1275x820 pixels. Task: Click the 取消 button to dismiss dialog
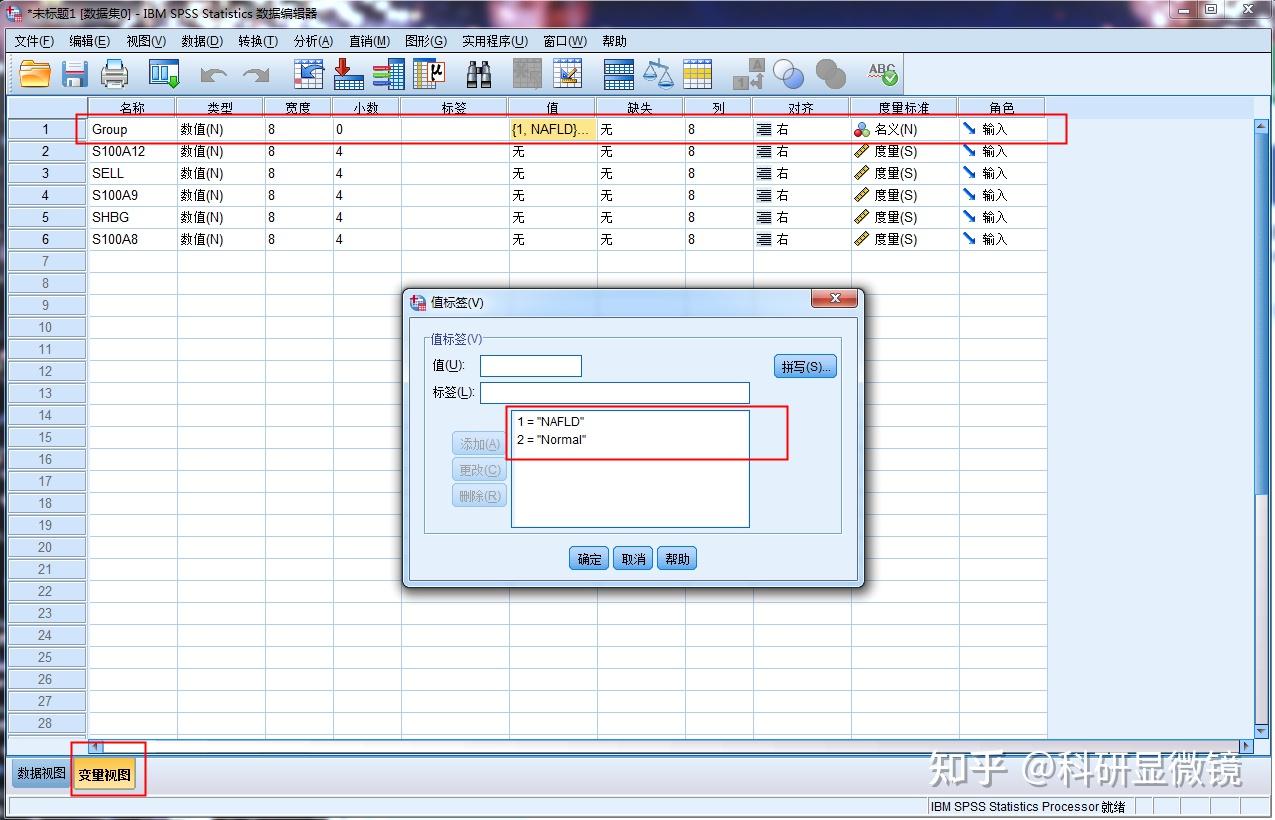point(631,558)
